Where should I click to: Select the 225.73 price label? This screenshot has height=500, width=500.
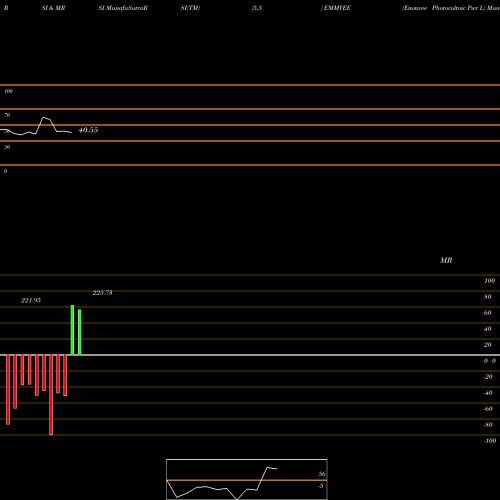(102, 293)
